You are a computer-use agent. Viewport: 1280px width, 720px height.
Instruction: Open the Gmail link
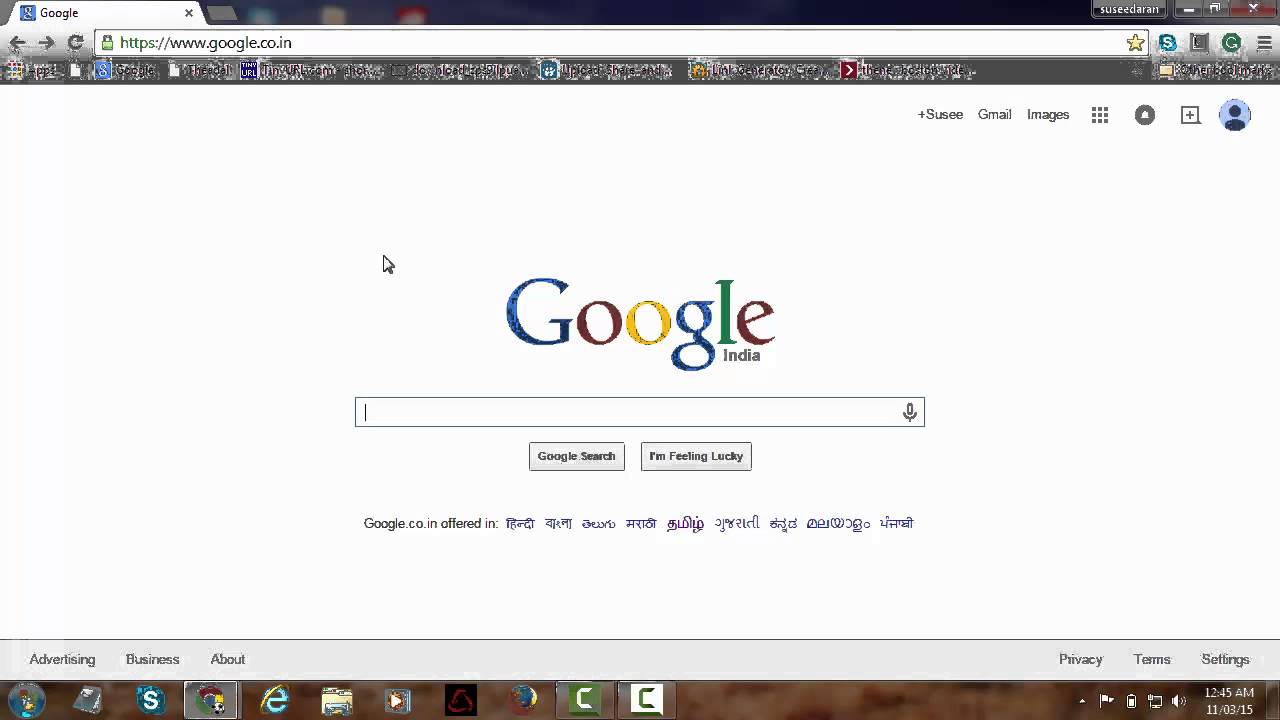[x=995, y=115]
